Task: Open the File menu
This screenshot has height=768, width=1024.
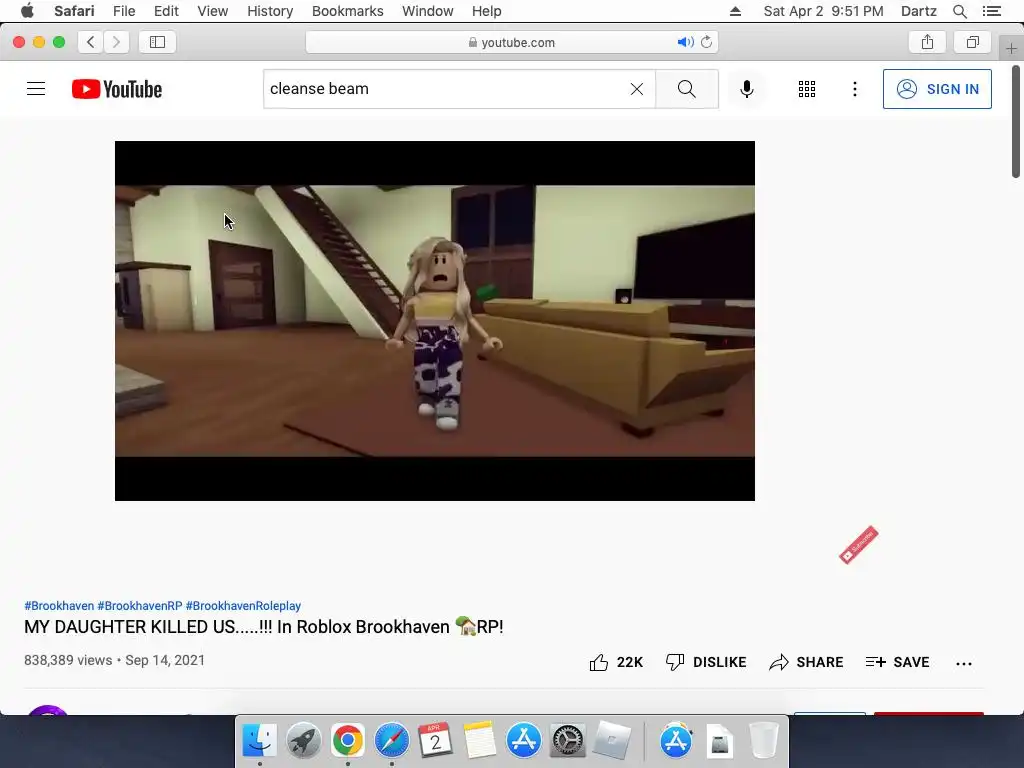Action: point(123,11)
